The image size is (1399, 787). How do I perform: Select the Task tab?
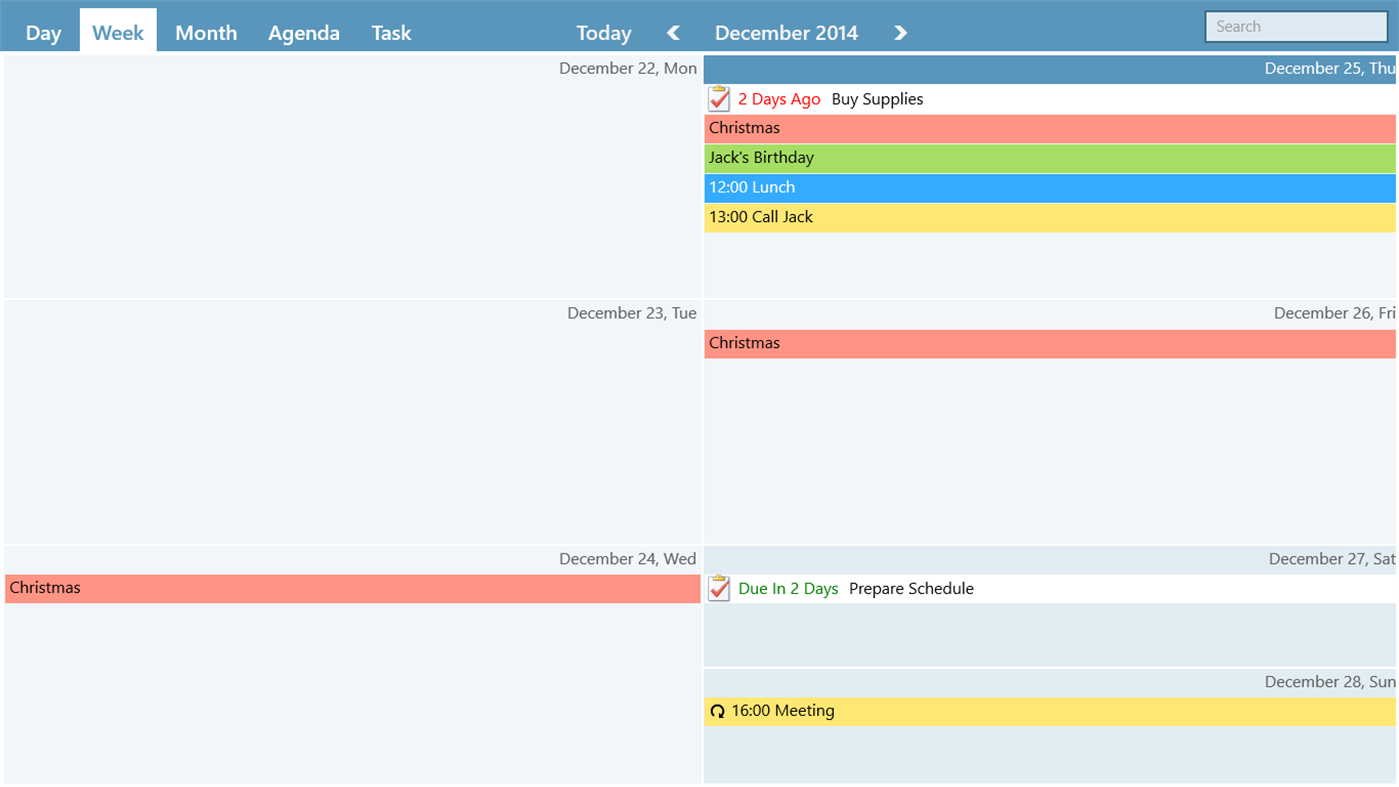pyautogui.click(x=390, y=31)
